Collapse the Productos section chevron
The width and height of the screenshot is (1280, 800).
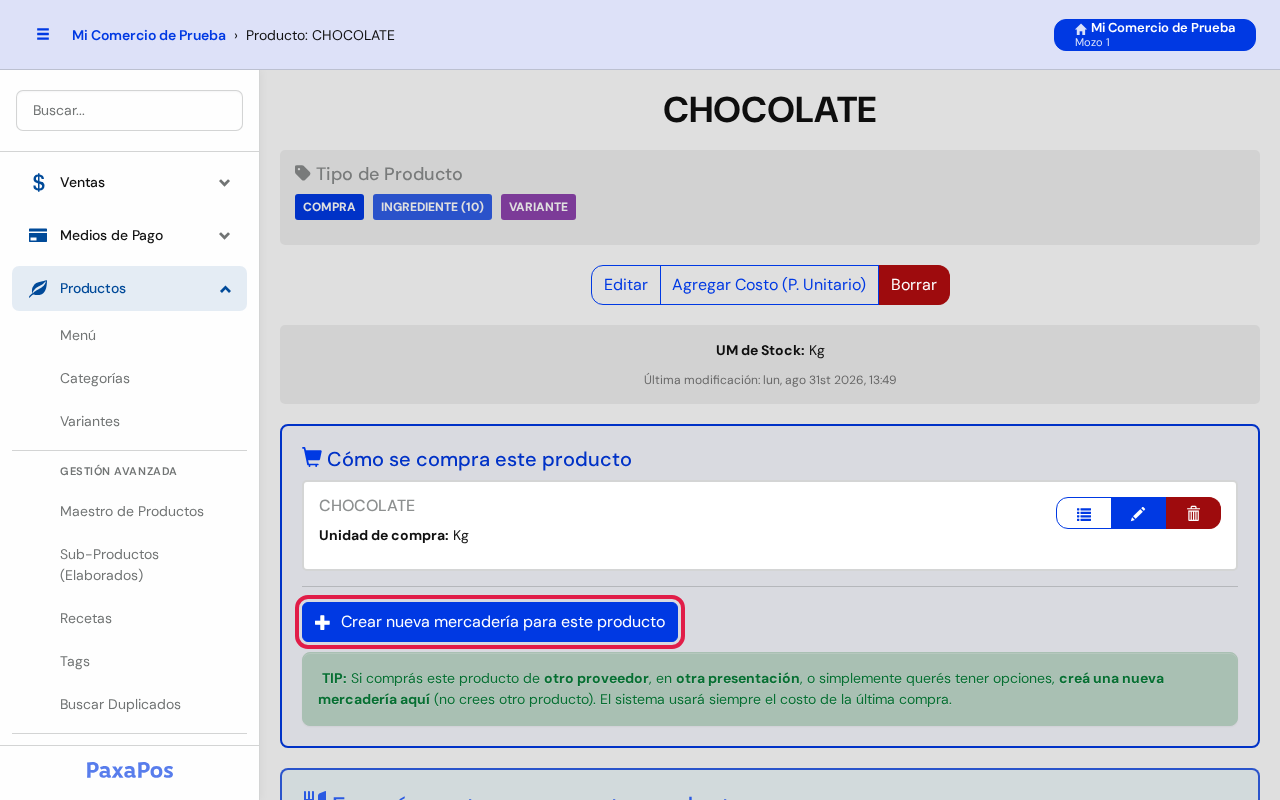225,289
